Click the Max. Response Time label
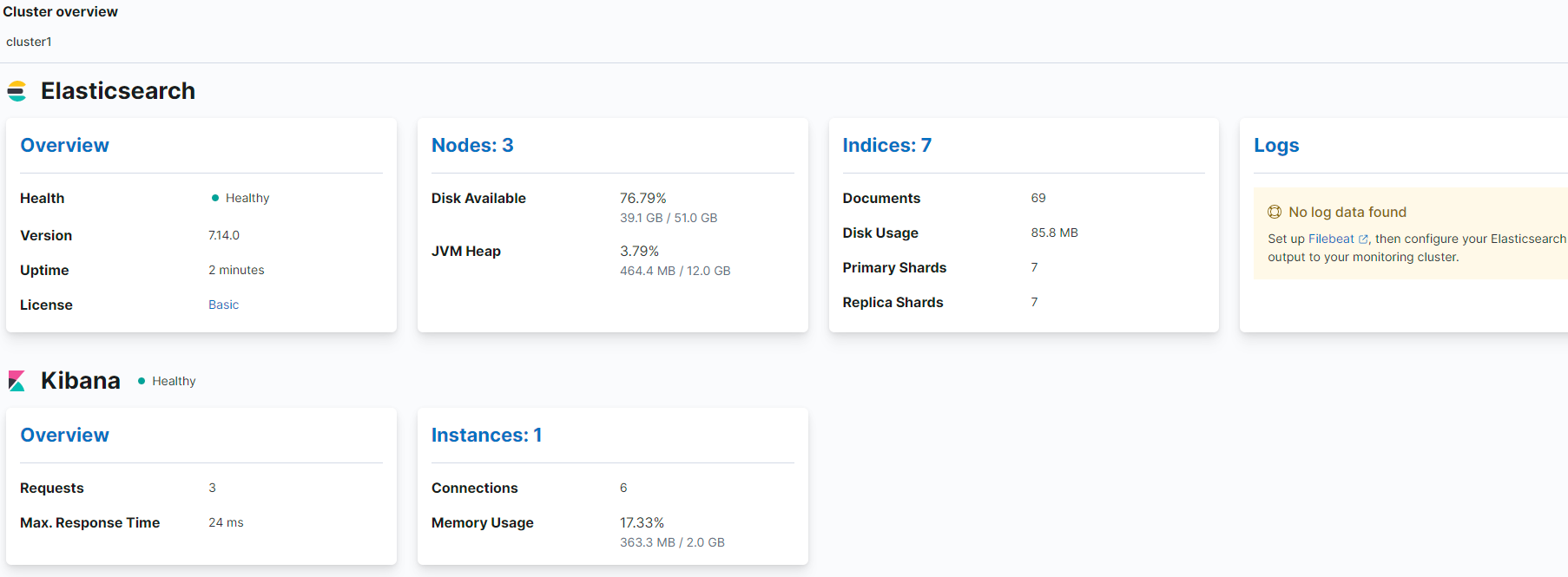The width and height of the screenshot is (1568, 577). 90,522
